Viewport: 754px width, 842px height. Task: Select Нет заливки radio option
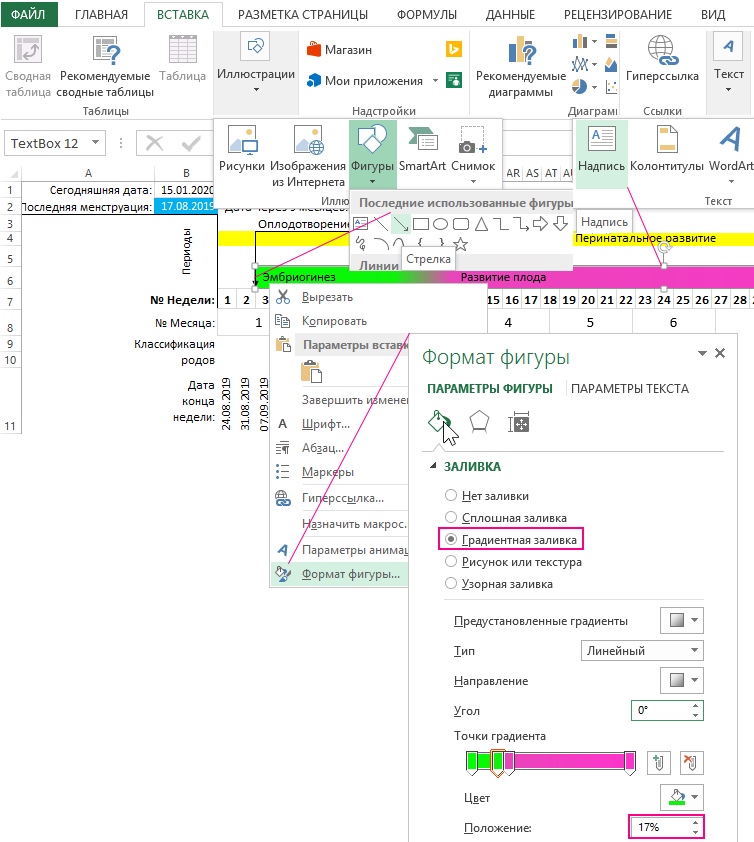pyautogui.click(x=451, y=495)
